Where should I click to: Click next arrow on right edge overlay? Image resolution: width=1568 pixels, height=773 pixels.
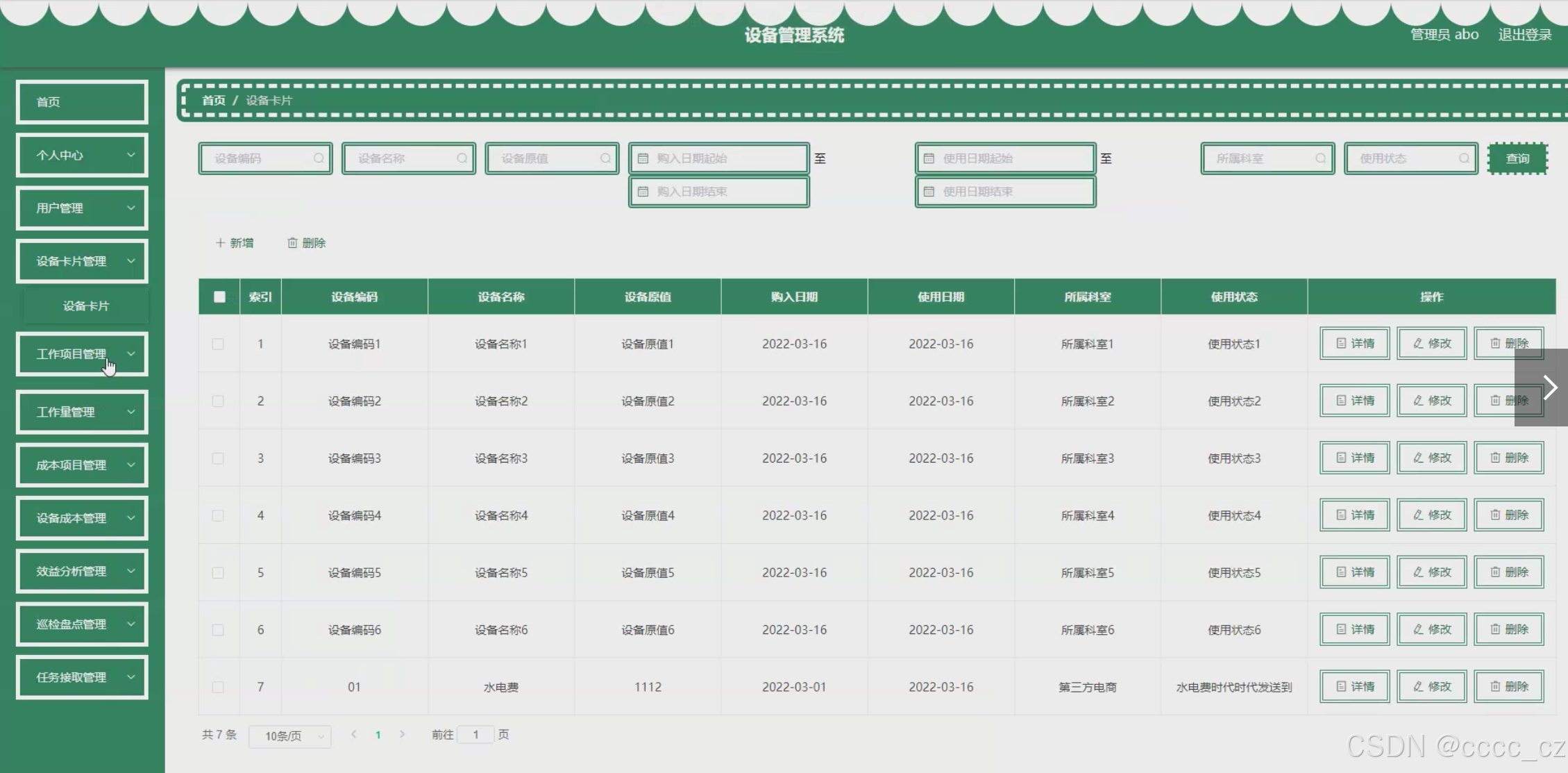pos(1549,388)
